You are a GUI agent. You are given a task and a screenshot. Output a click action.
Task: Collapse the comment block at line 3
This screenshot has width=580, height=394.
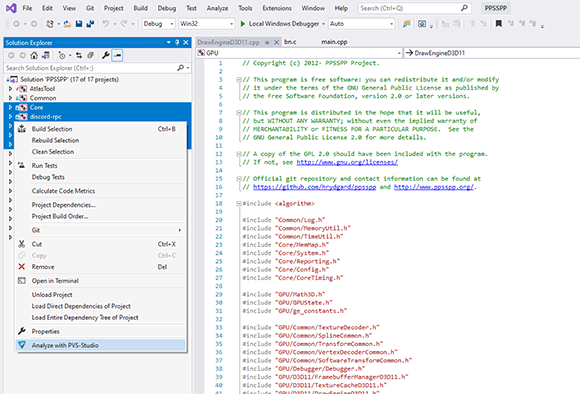[x=239, y=80]
